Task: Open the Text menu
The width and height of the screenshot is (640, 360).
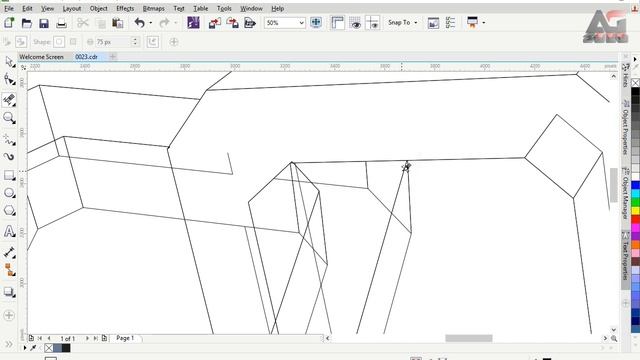Action: [179, 8]
